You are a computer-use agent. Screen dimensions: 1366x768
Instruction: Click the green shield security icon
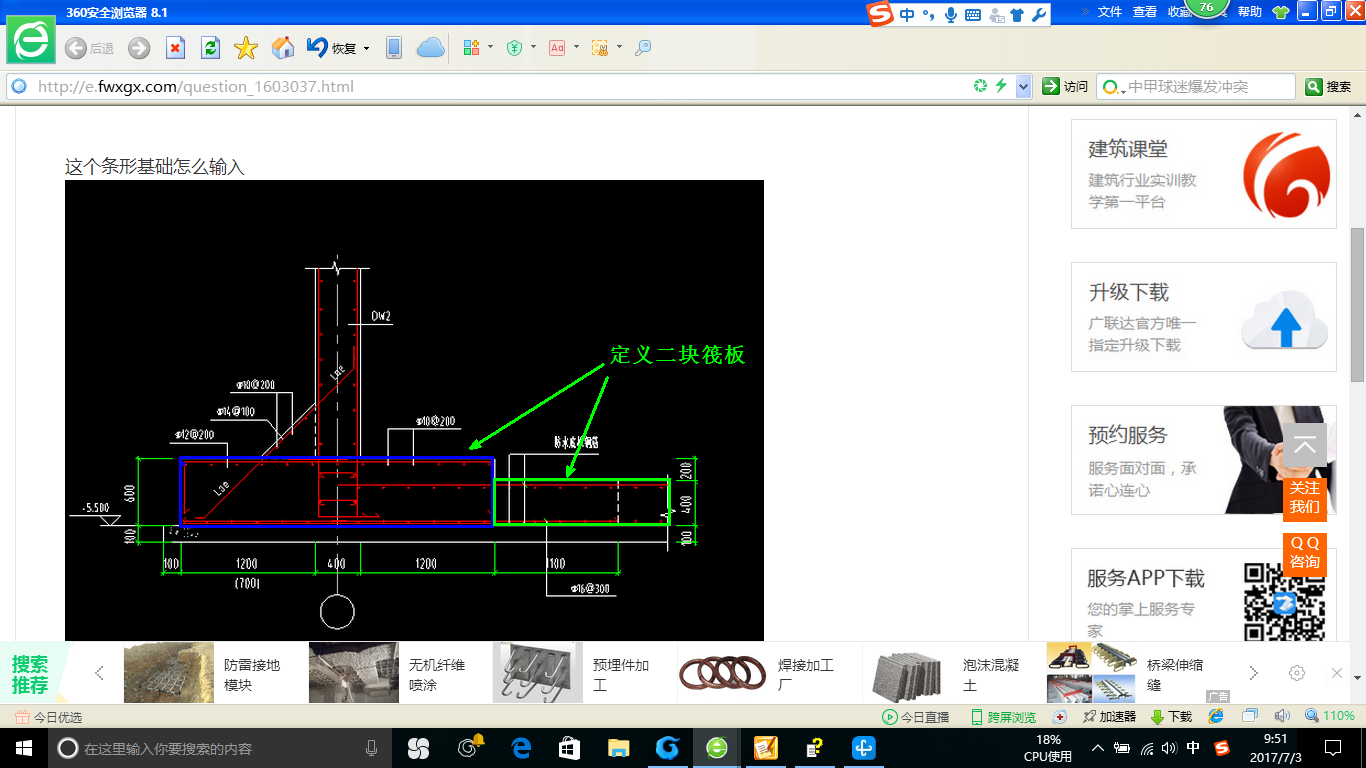(x=515, y=47)
